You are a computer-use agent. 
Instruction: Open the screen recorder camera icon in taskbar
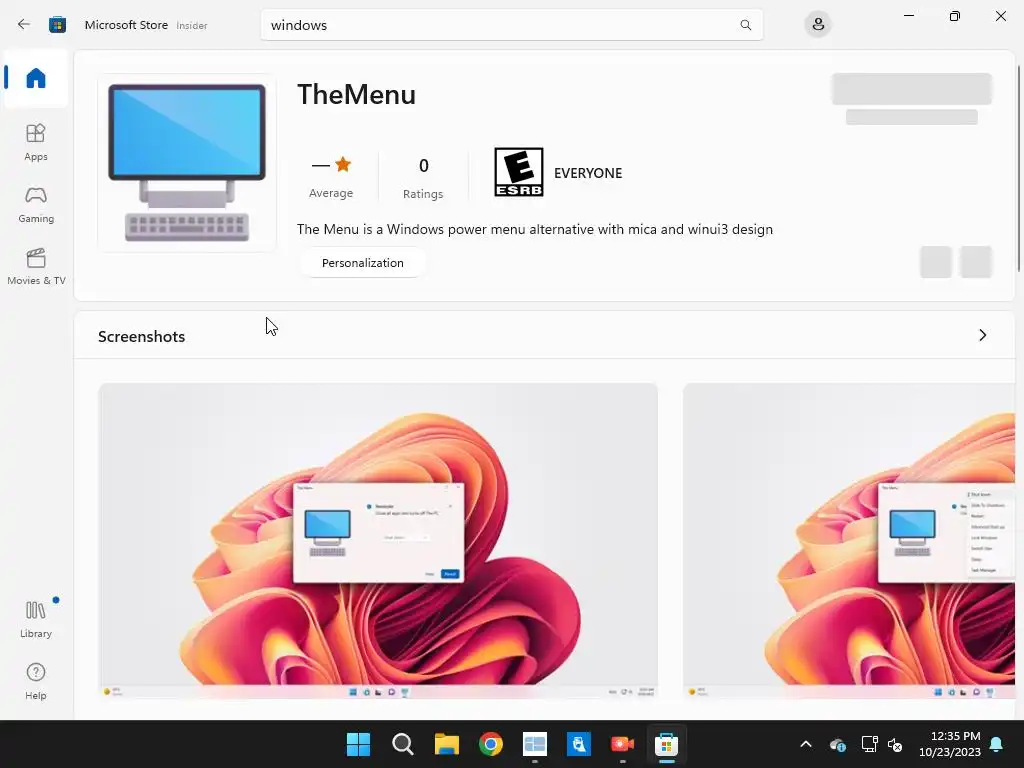click(622, 744)
